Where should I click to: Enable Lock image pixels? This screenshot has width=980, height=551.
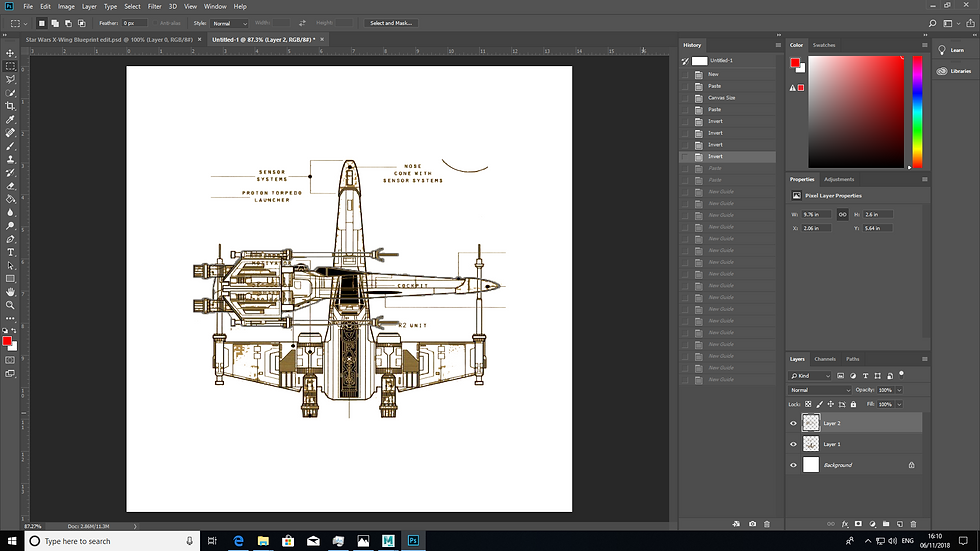pos(819,404)
